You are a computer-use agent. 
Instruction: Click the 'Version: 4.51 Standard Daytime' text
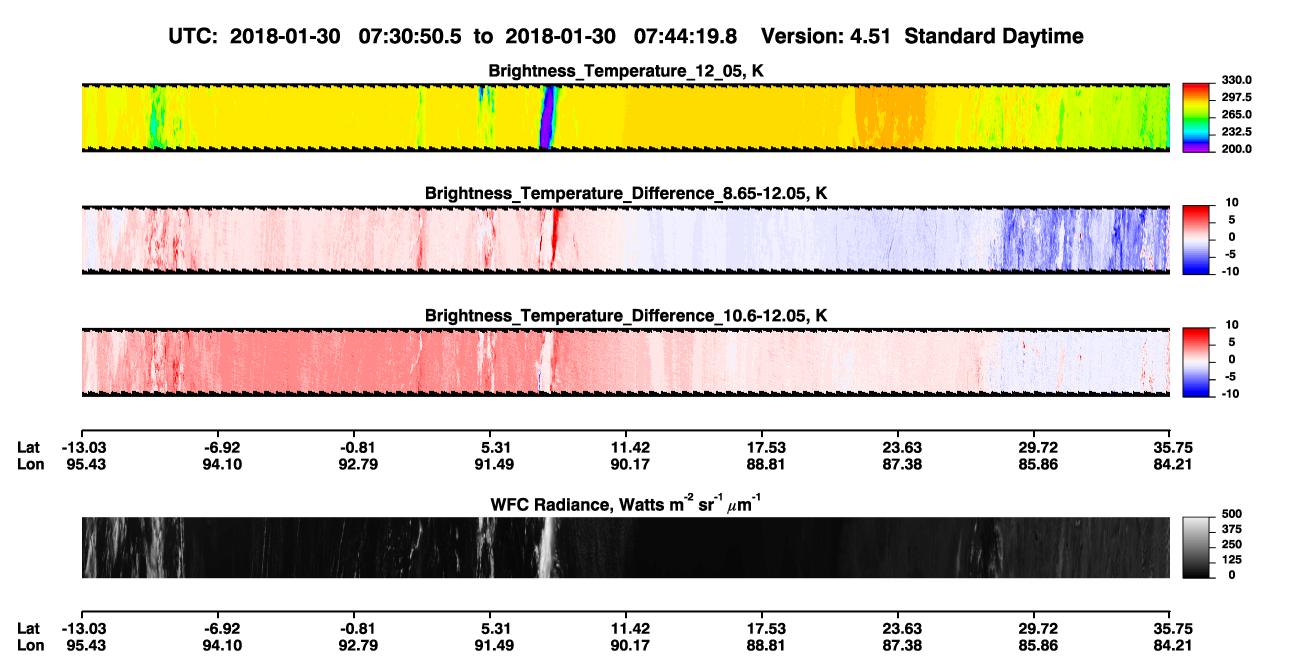[x=922, y=36]
